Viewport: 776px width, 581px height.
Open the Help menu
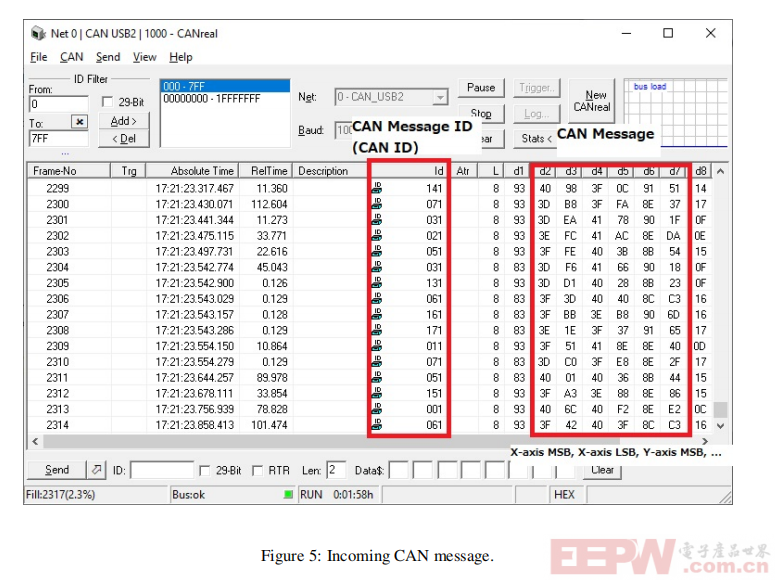coord(181,57)
